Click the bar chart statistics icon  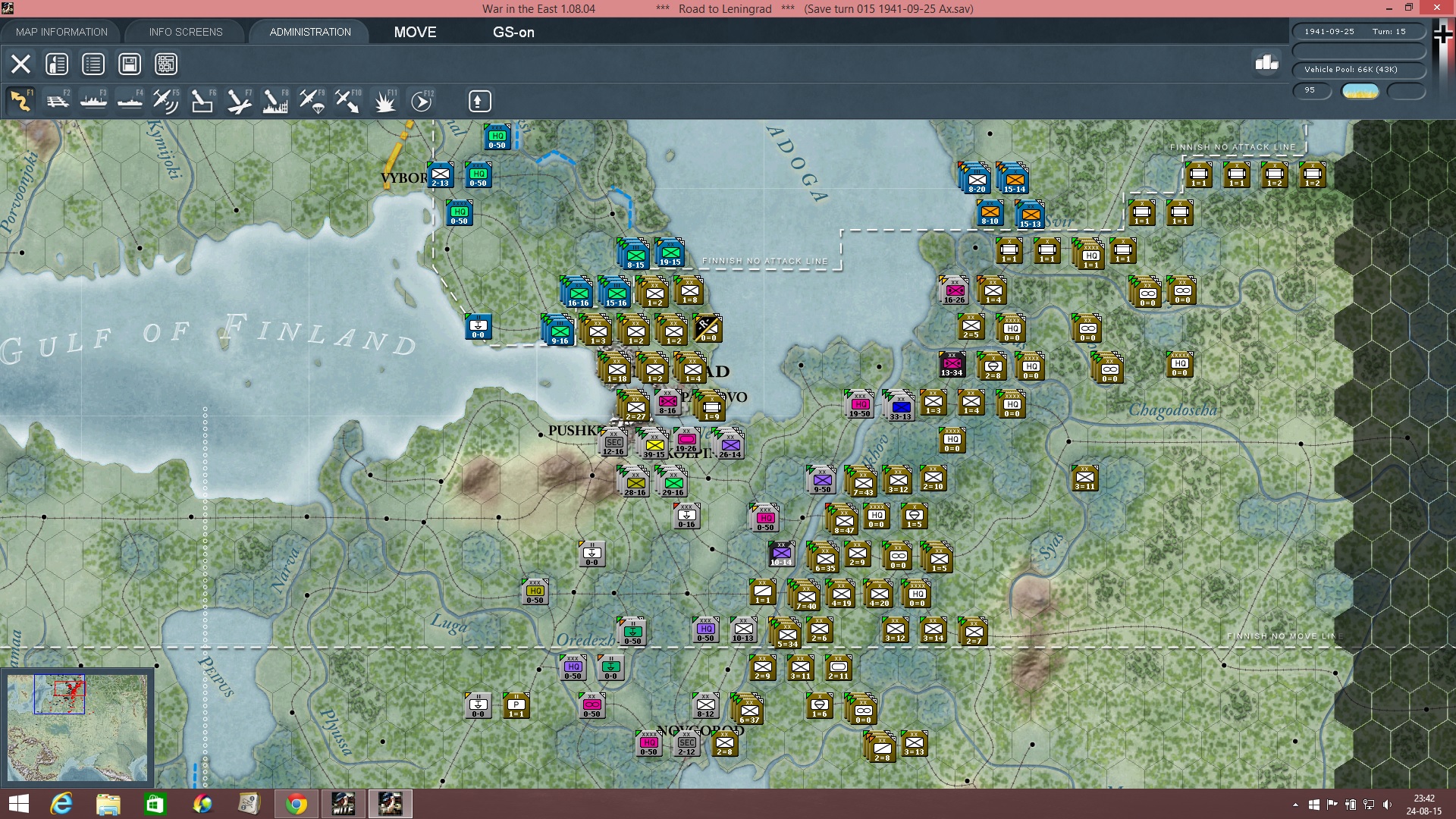click(1266, 63)
